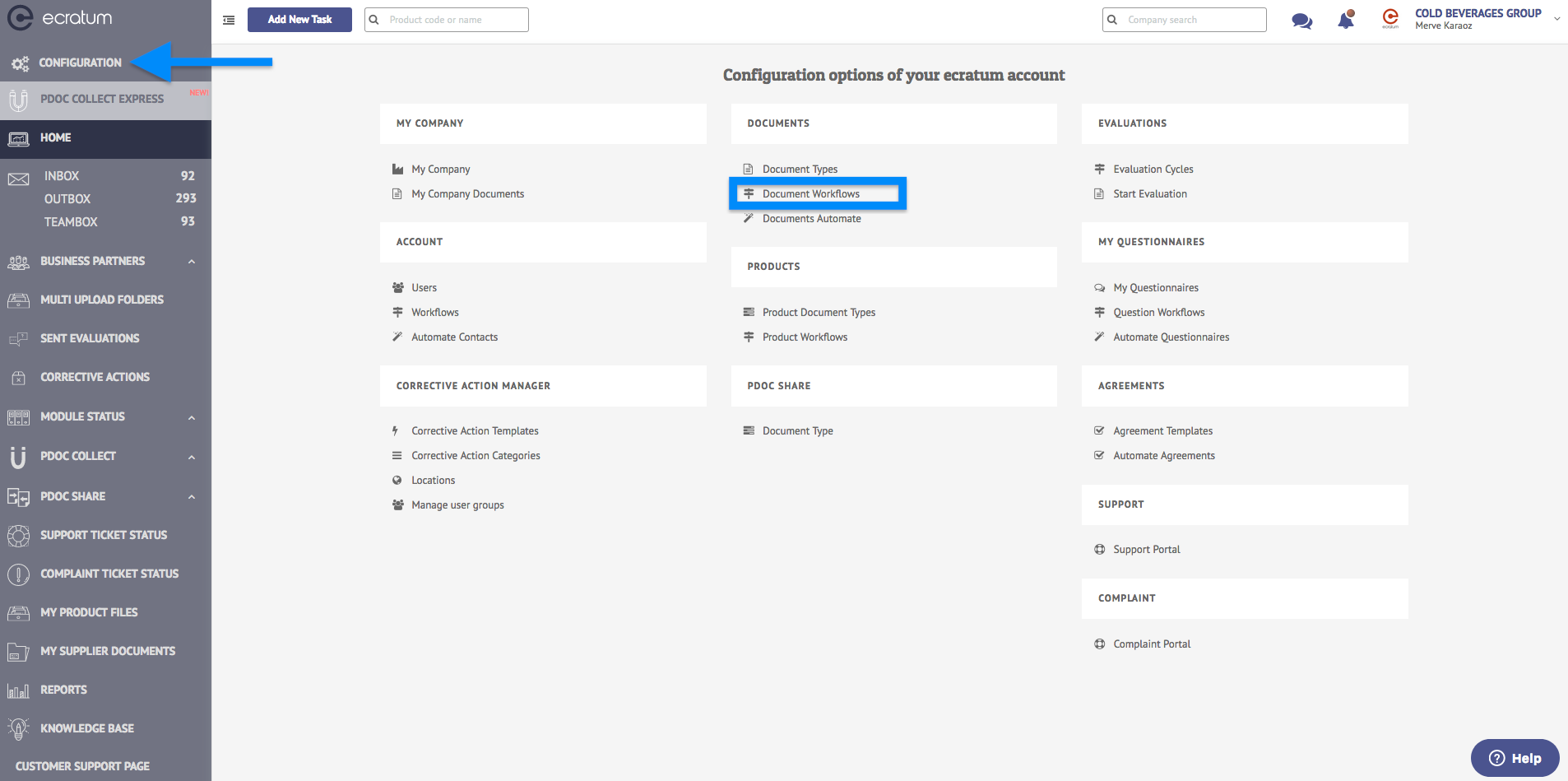Click the My Product Files icon
Screen dimensions: 1568x781
pyautogui.click(x=18, y=613)
